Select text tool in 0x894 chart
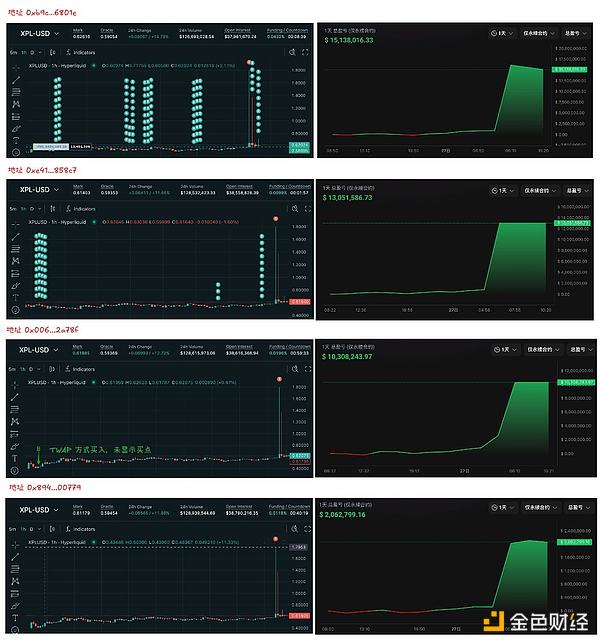Image resolution: width=600 pixels, height=643 pixels. 15,618
